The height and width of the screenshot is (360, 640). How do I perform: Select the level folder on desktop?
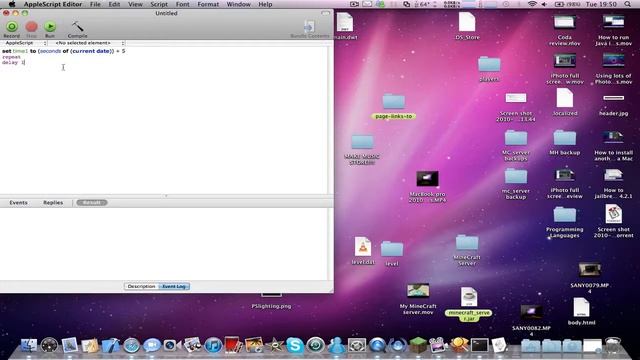pyautogui.click(x=392, y=253)
